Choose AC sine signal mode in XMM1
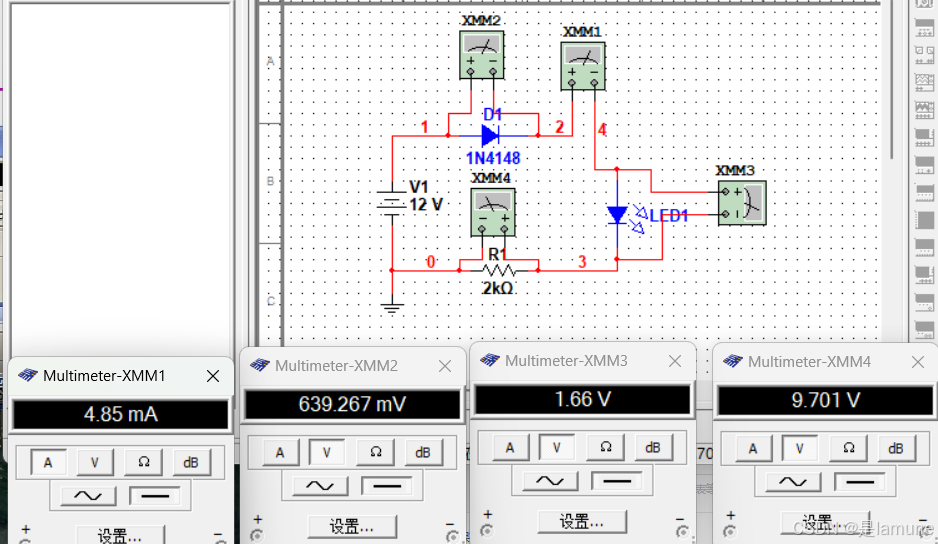This screenshot has height=544, width=938. click(x=88, y=496)
